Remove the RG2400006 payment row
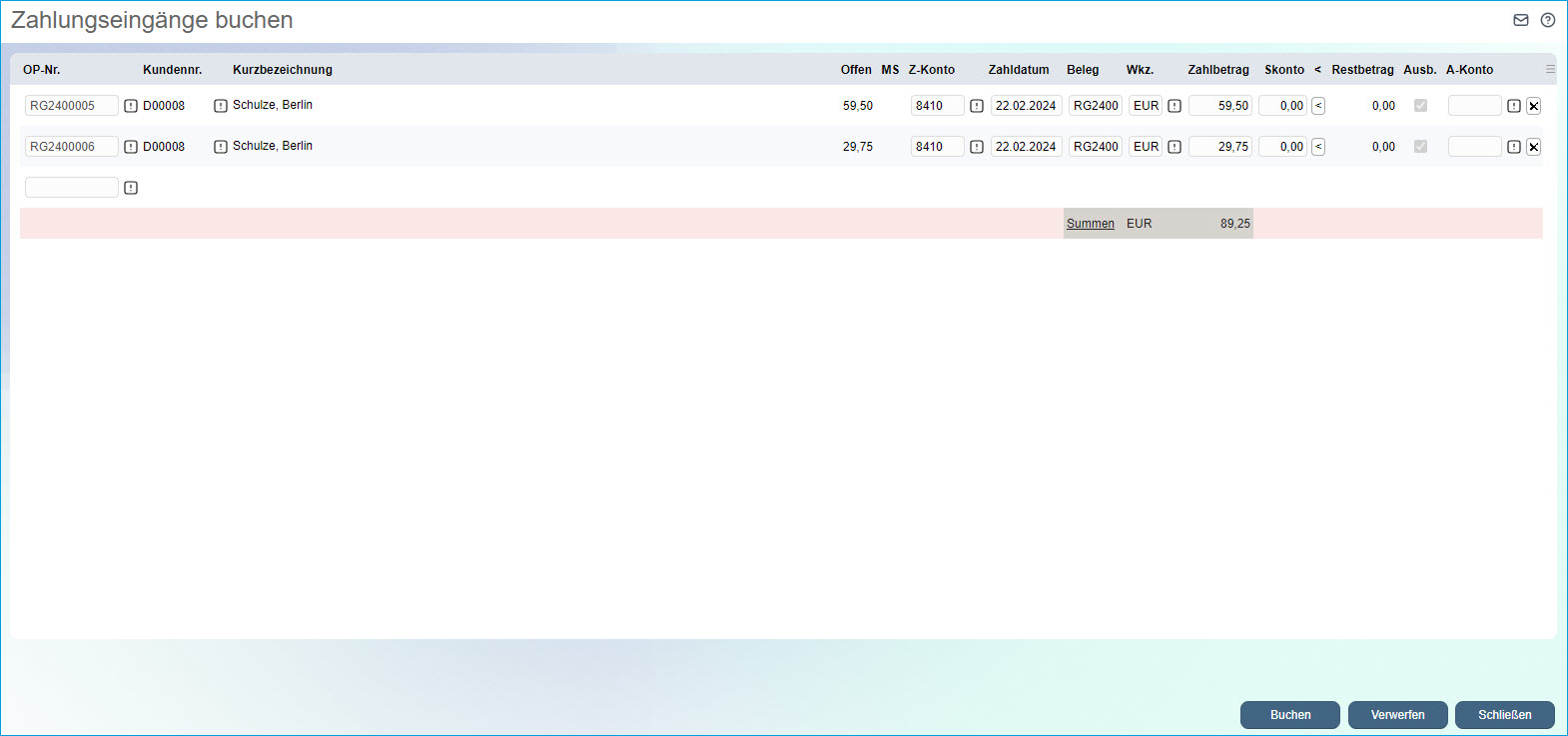The image size is (1568, 736). [x=1534, y=147]
